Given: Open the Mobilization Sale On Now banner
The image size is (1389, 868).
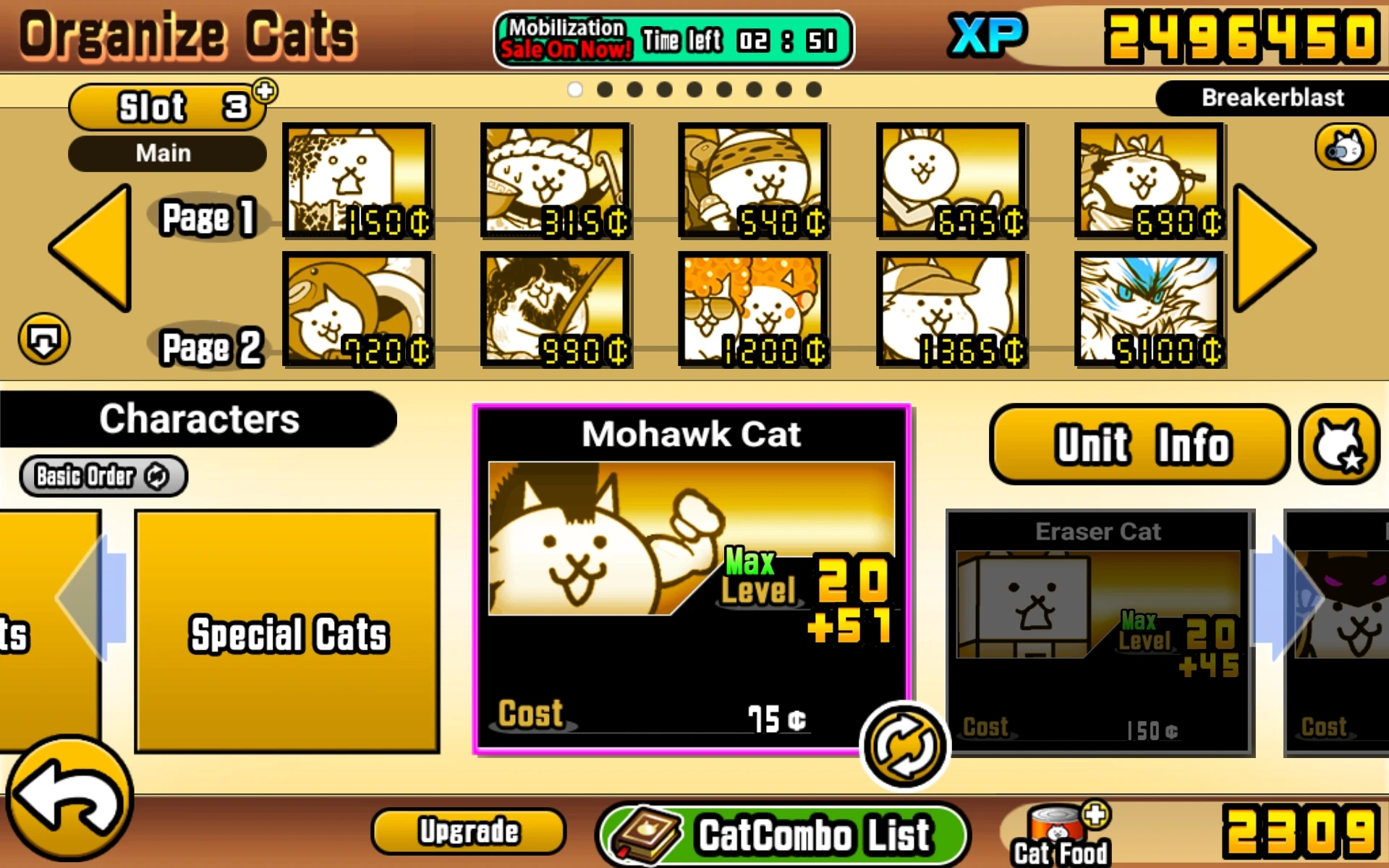Looking at the screenshot, I should point(674,40).
